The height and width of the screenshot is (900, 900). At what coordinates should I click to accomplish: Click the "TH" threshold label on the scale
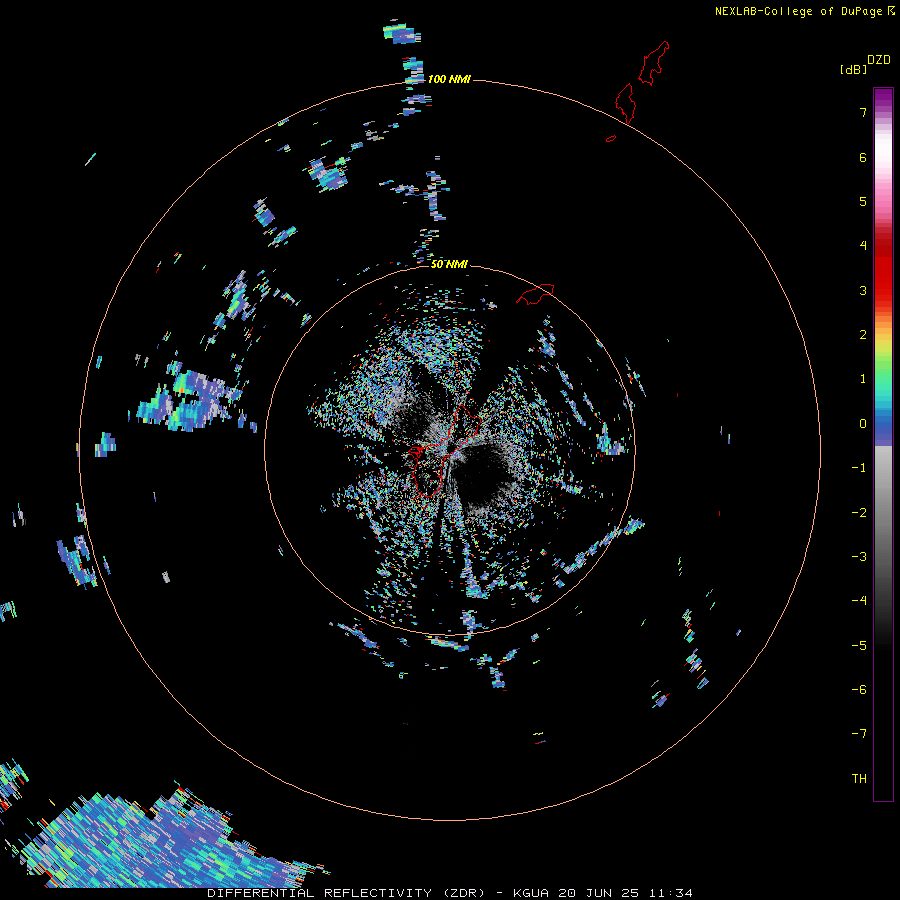click(x=859, y=778)
